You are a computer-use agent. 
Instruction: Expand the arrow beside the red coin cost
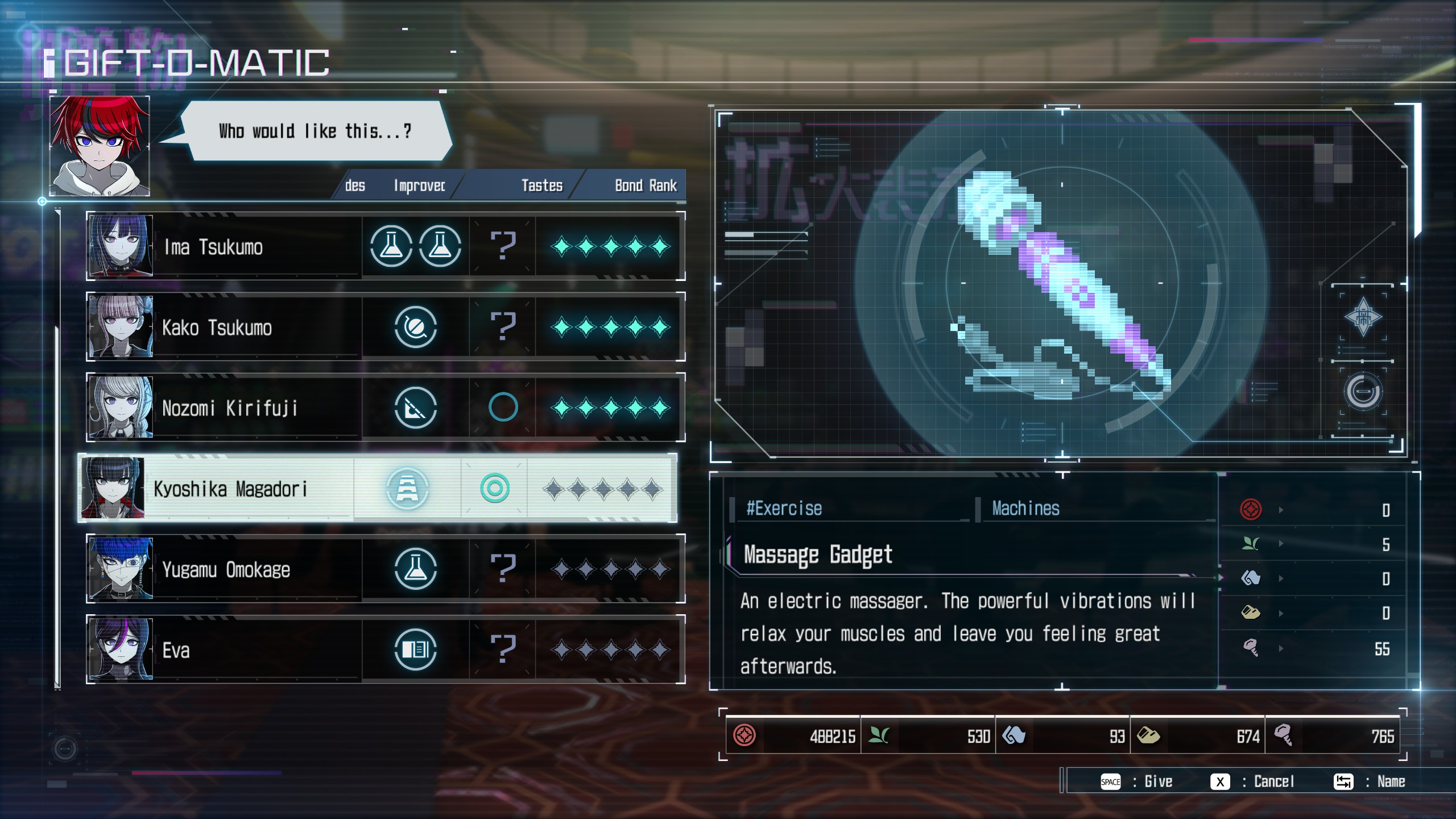(1281, 510)
